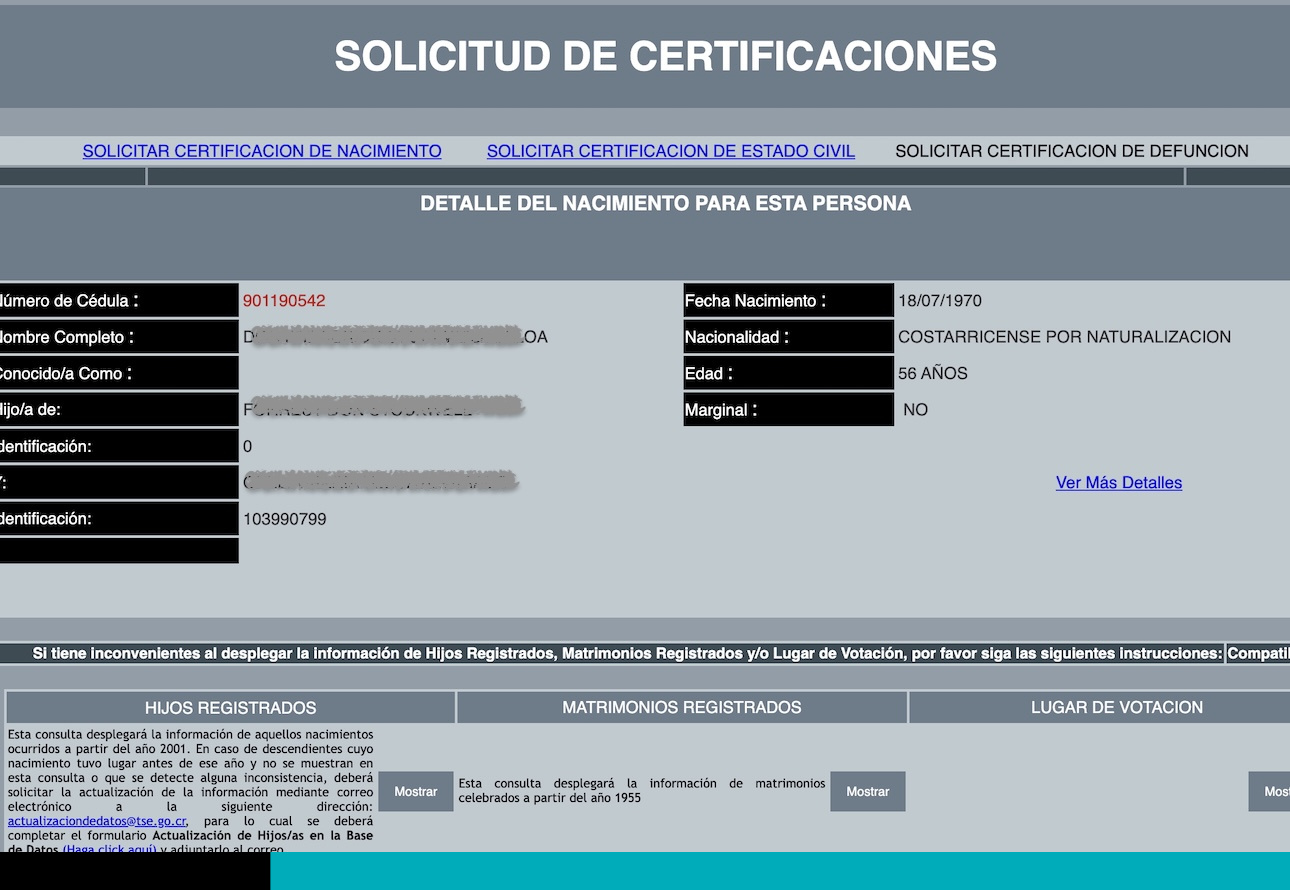Image resolution: width=1290 pixels, height=890 pixels.
Task: Open SOLICITAR CERTIFICACION DE NACIMIENTO link
Action: click(262, 151)
